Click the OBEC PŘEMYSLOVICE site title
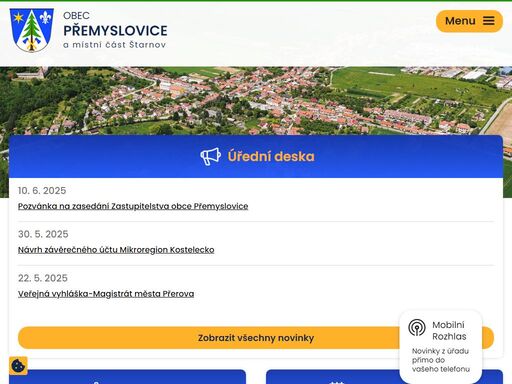 pos(115,26)
